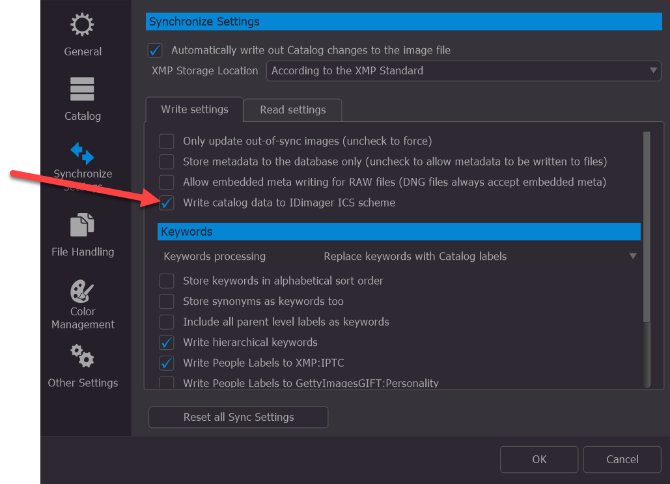Open File Handling documents icon
The height and width of the screenshot is (484, 670).
(82, 225)
